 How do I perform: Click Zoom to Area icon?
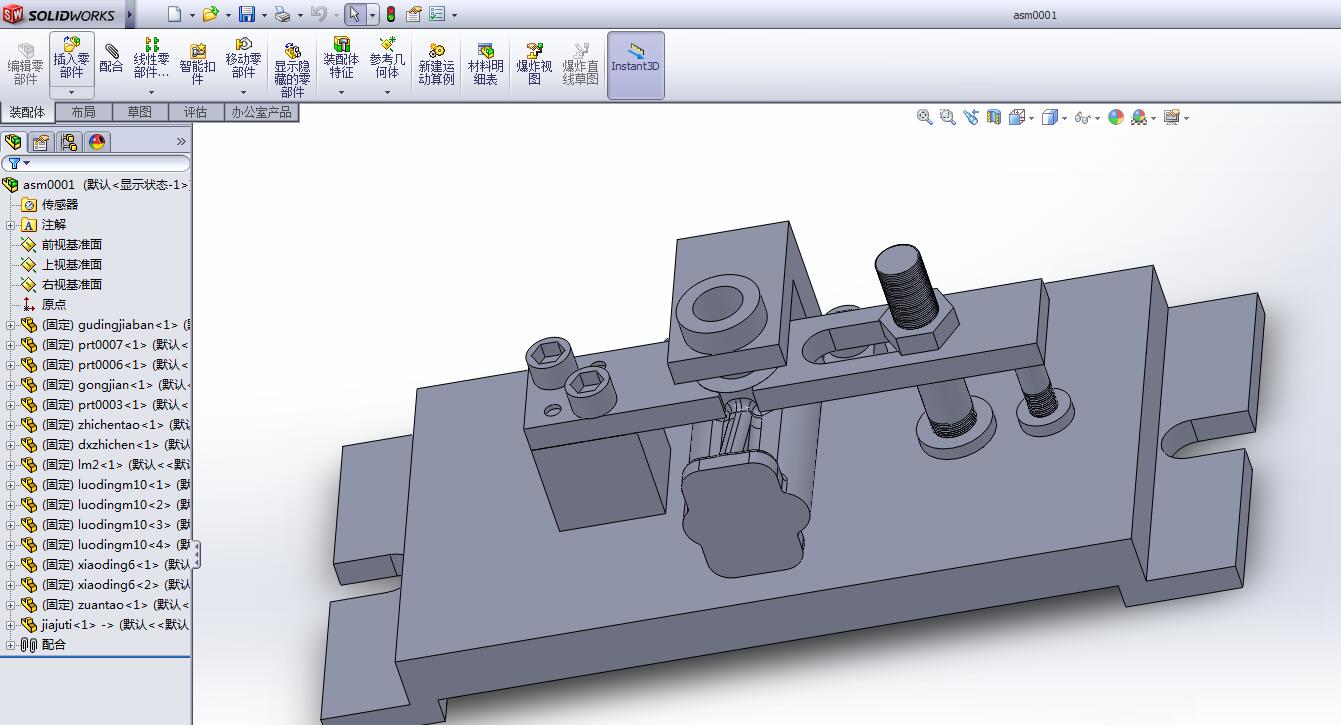[x=948, y=117]
